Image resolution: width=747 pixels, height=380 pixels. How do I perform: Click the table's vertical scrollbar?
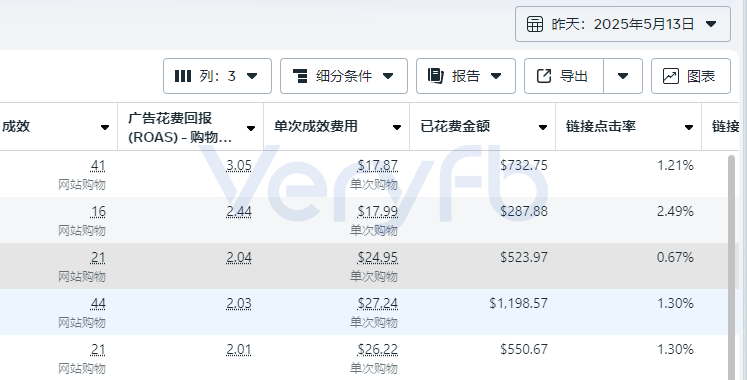click(x=731, y=267)
